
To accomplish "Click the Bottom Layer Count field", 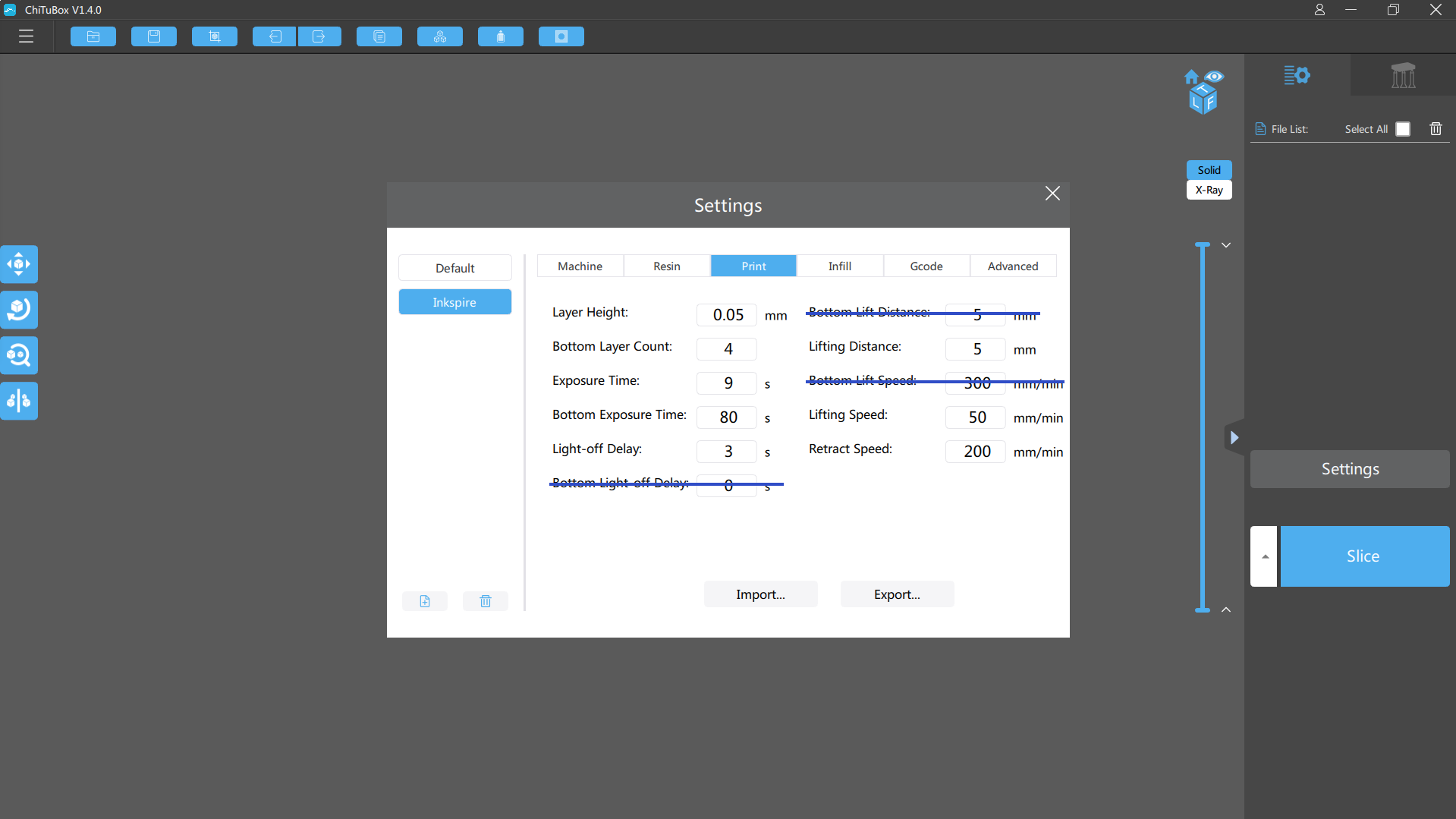I will (727, 349).
